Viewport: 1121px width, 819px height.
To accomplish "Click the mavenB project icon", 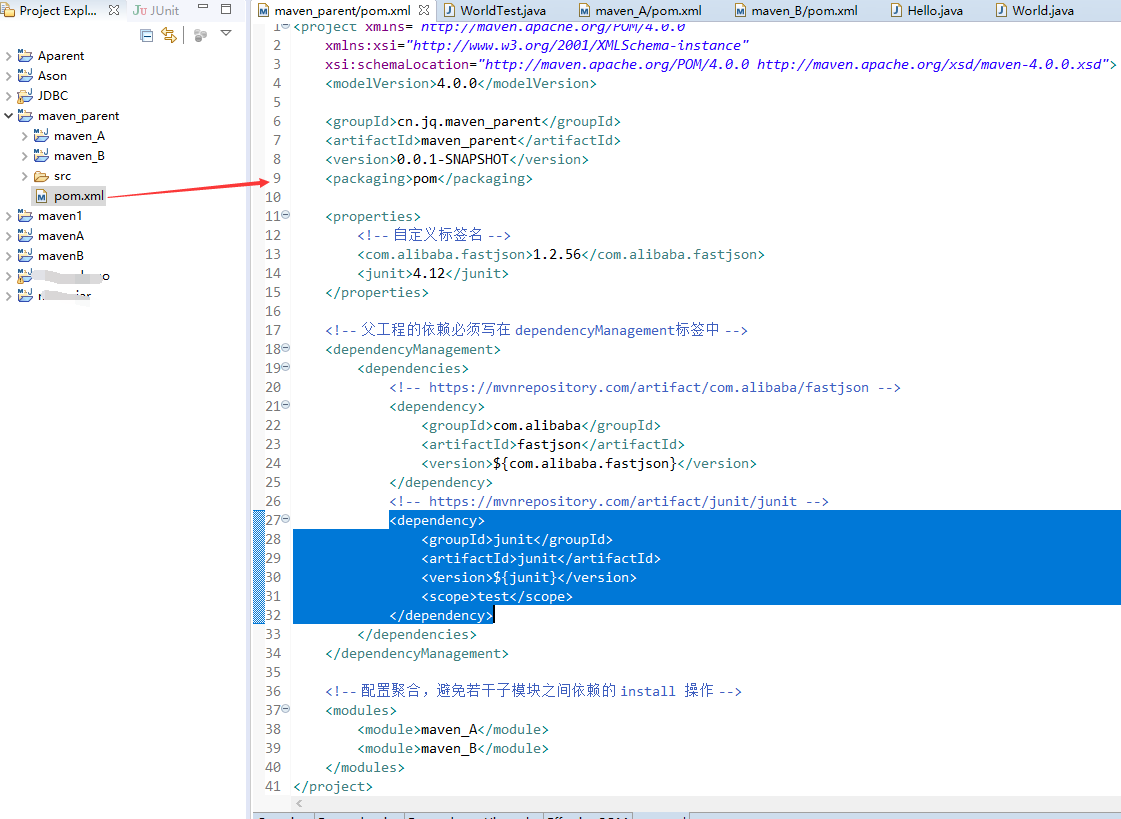I will (x=25, y=255).
